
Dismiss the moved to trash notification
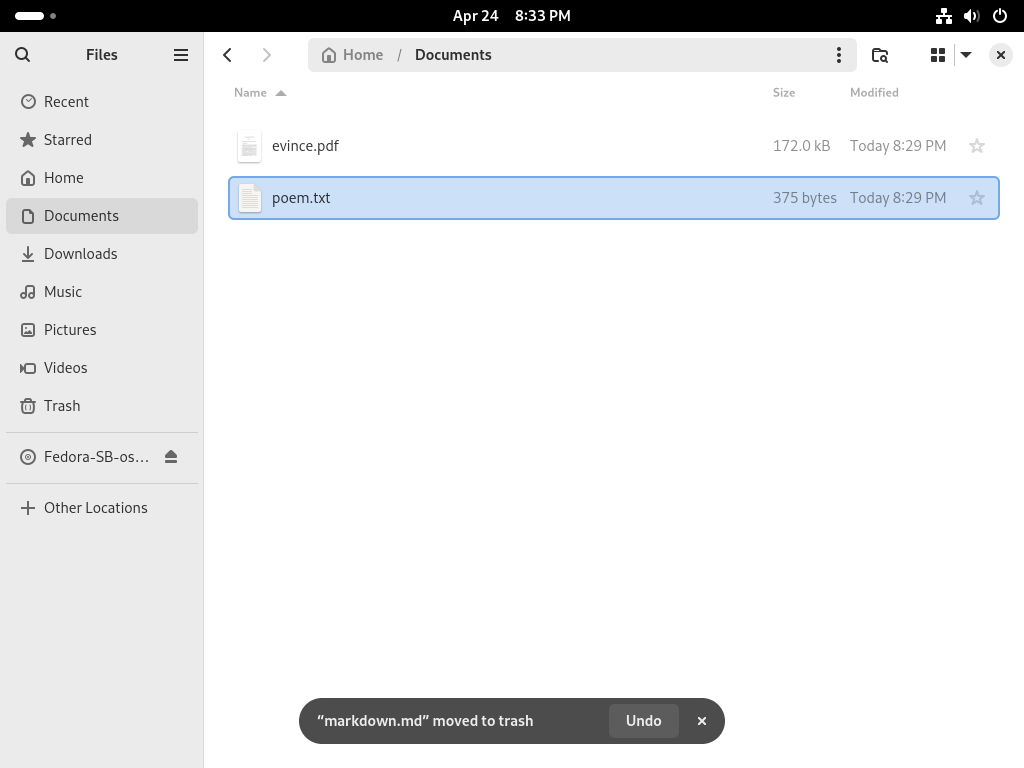(702, 721)
